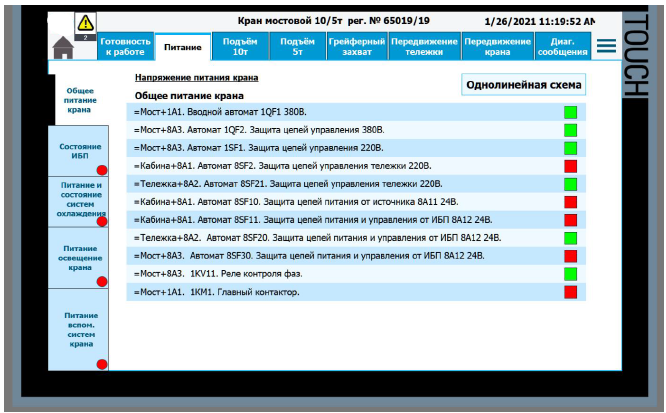Click green status square for 1SF1

coord(570,148)
